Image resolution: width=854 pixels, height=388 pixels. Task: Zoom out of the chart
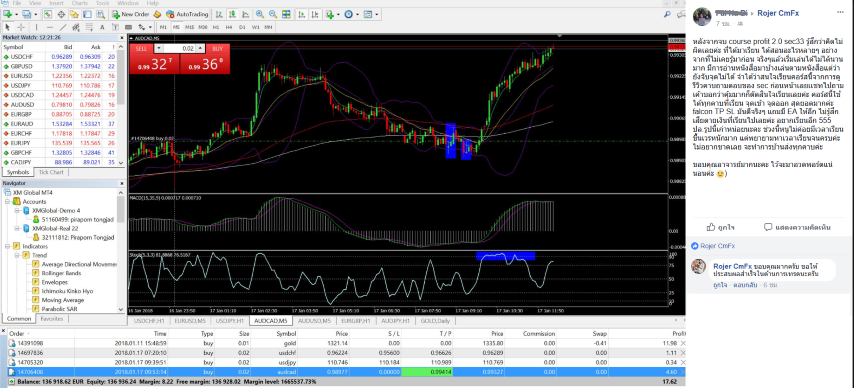point(273,14)
